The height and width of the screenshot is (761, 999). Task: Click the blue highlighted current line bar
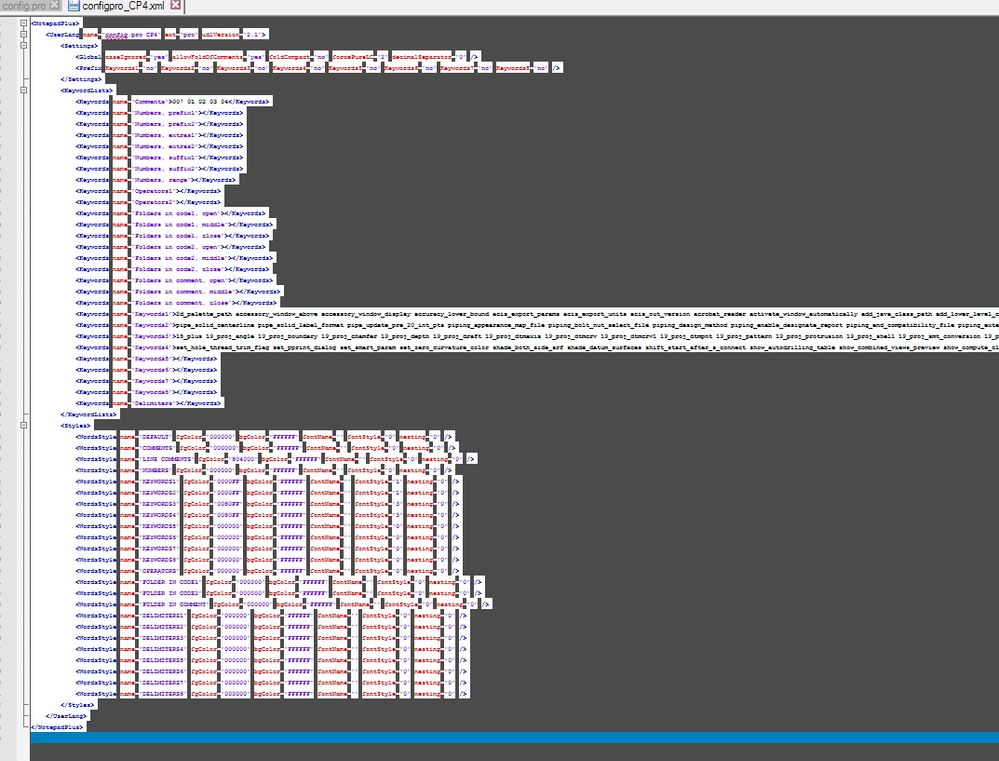click(x=514, y=737)
